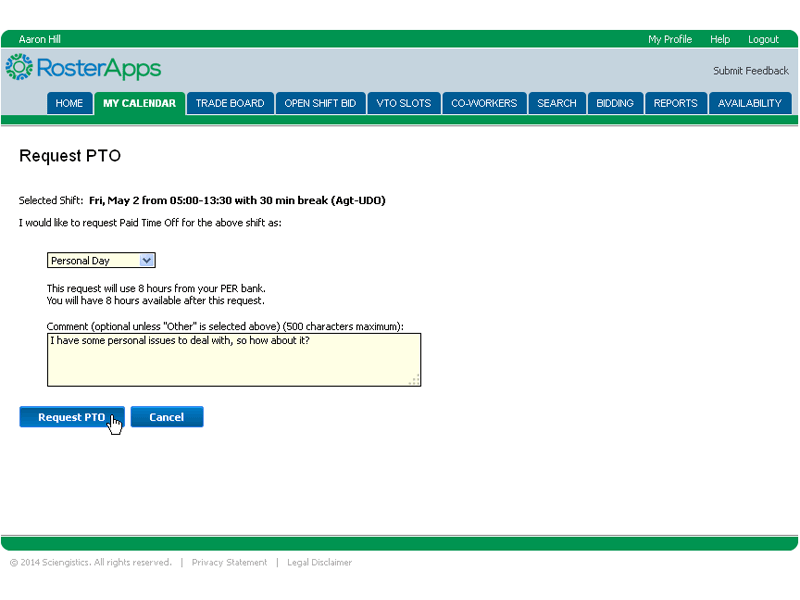
Task: Submit with the Request PTO button
Action: click(x=71, y=417)
